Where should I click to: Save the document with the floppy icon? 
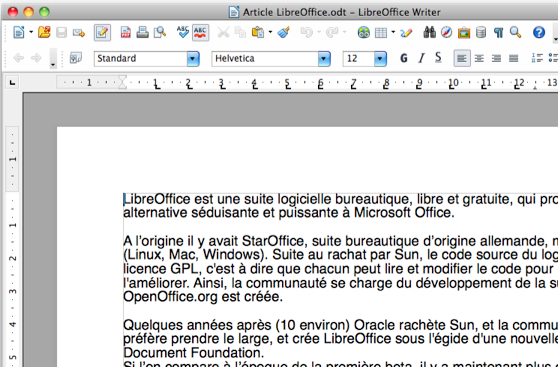62,33
